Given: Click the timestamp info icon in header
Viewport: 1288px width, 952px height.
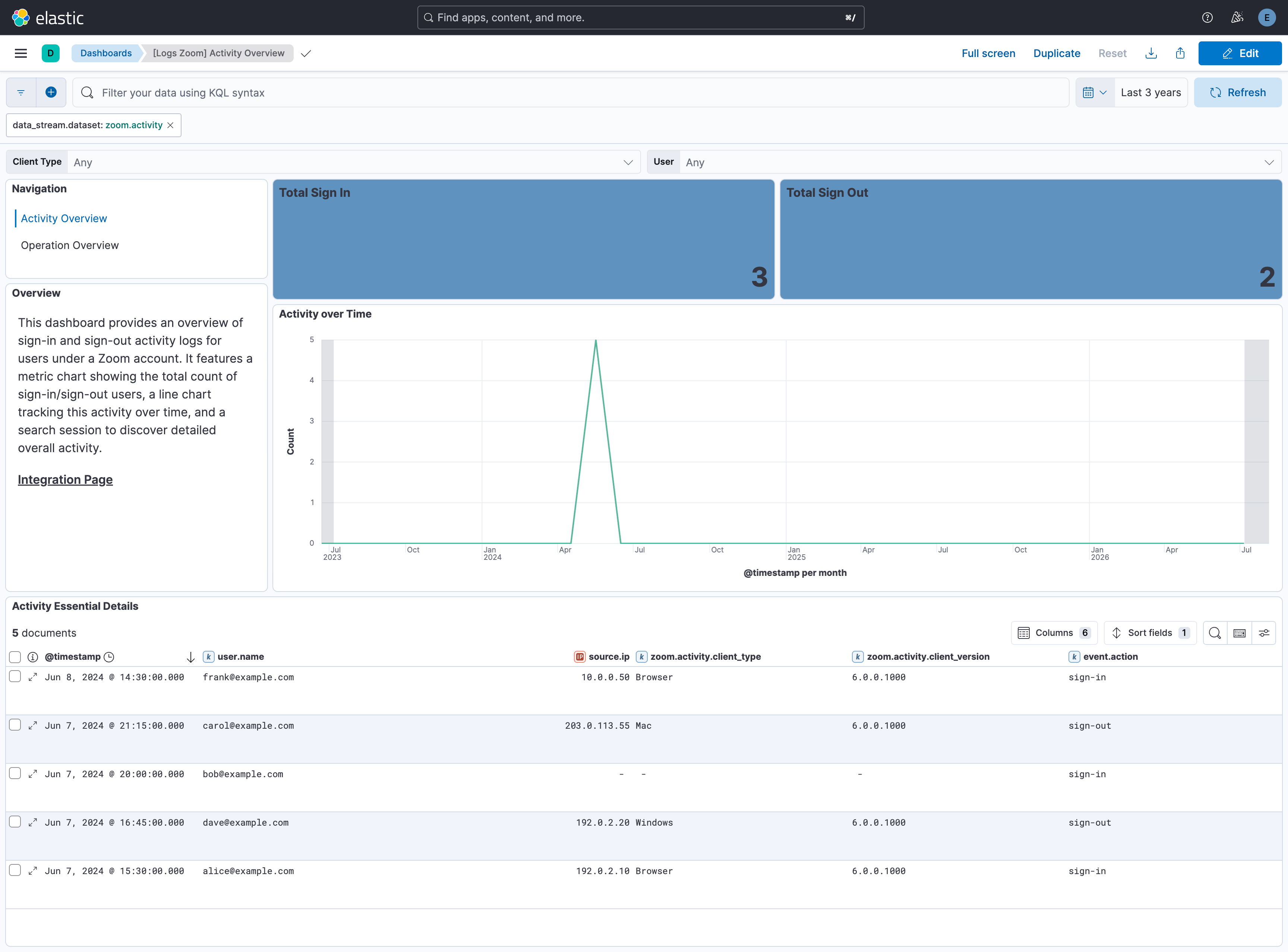Looking at the screenshot, I should 33,657.
